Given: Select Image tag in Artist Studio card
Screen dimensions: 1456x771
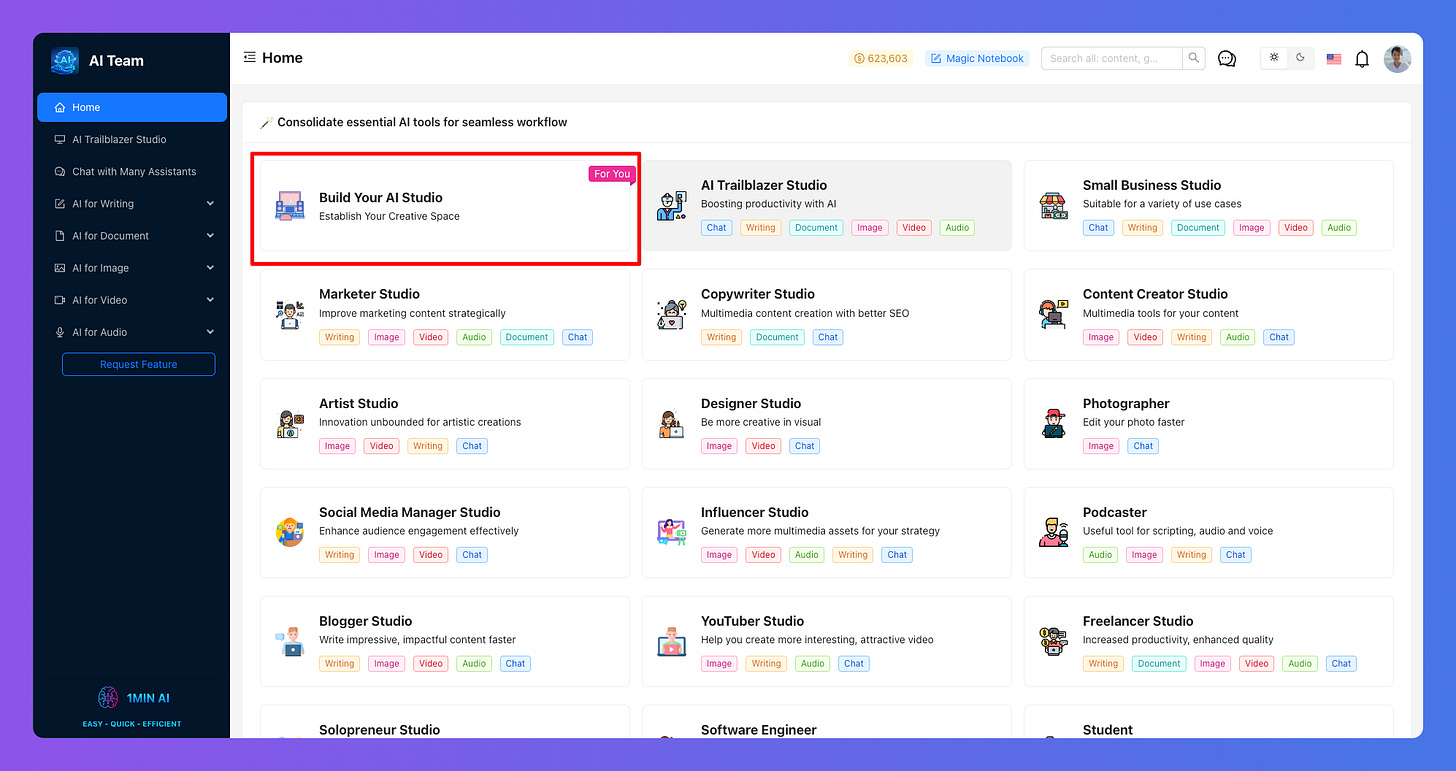Looking at the screenshot, I should [337, 446].
